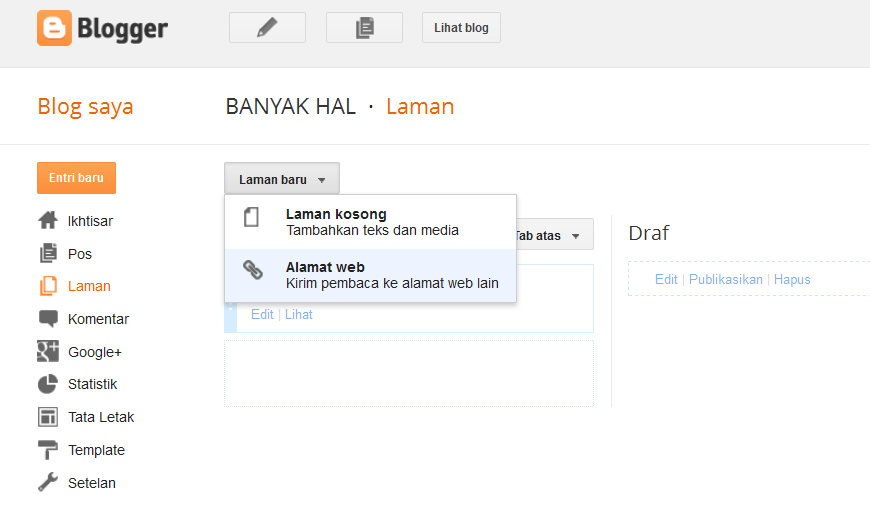Screen dimensions: 870x516
Task: Click the Google+ icon
Action: [x=48, y=351]
